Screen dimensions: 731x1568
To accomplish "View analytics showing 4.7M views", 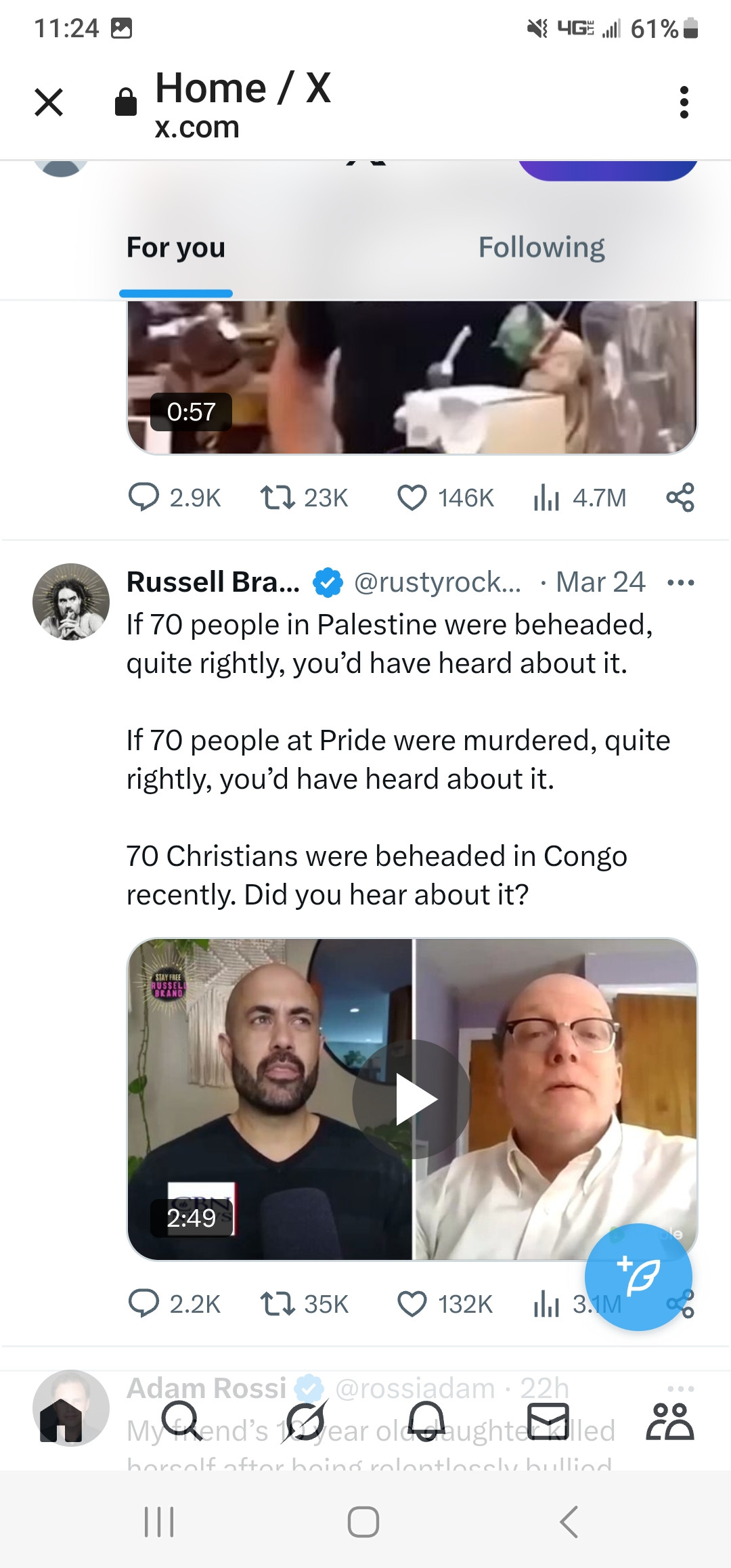I will point(547,498).
